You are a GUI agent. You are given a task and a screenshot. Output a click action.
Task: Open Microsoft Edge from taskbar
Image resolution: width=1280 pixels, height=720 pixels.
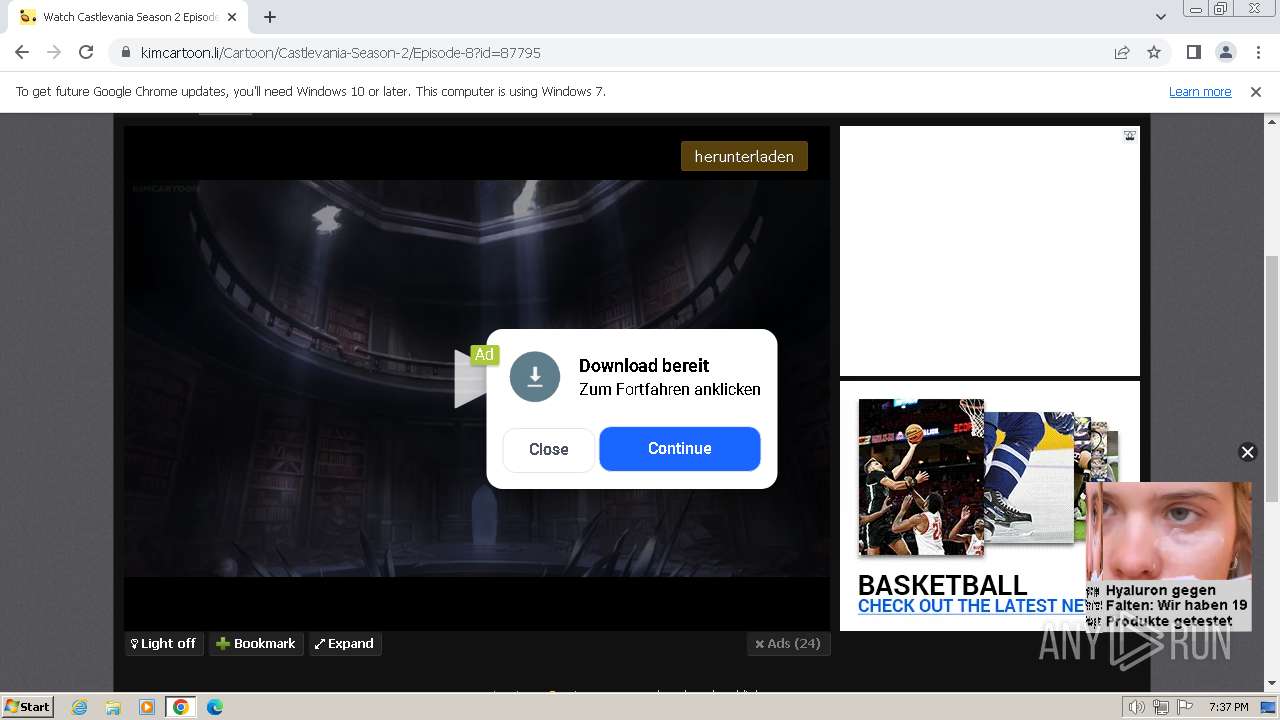click(214, 707)
